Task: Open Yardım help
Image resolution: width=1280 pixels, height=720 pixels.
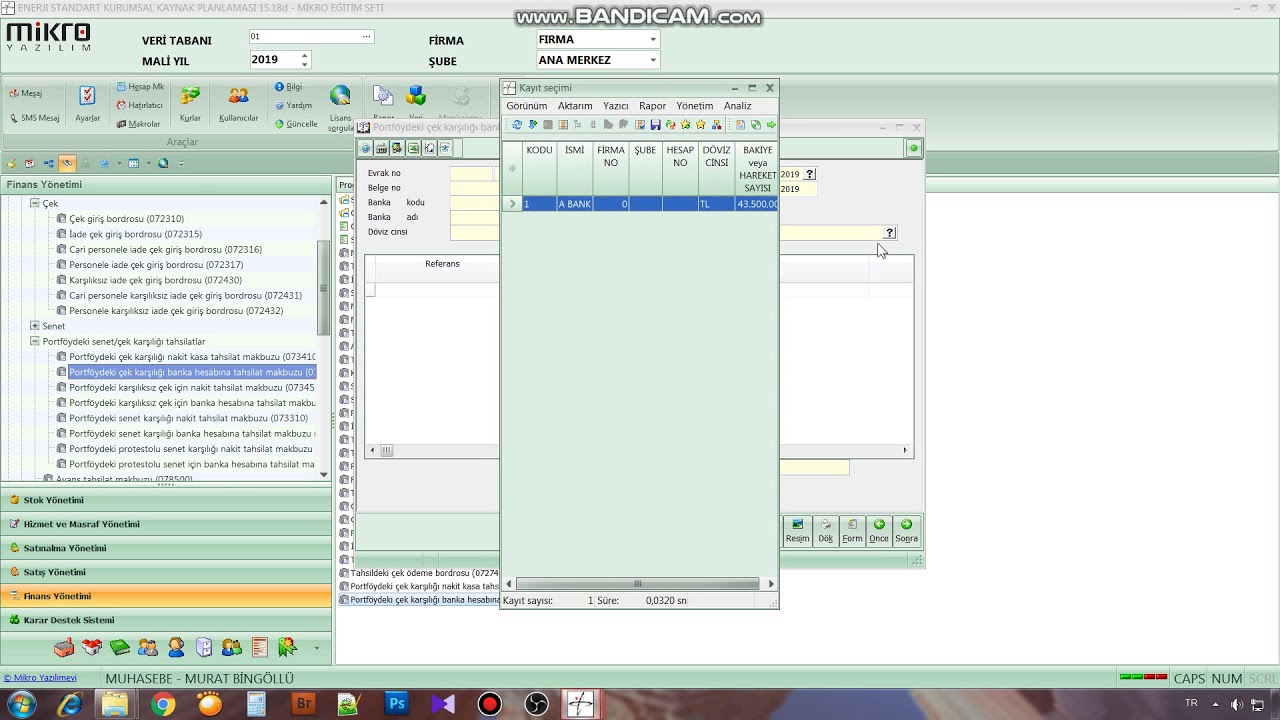Action: click(x=293, y=105)
